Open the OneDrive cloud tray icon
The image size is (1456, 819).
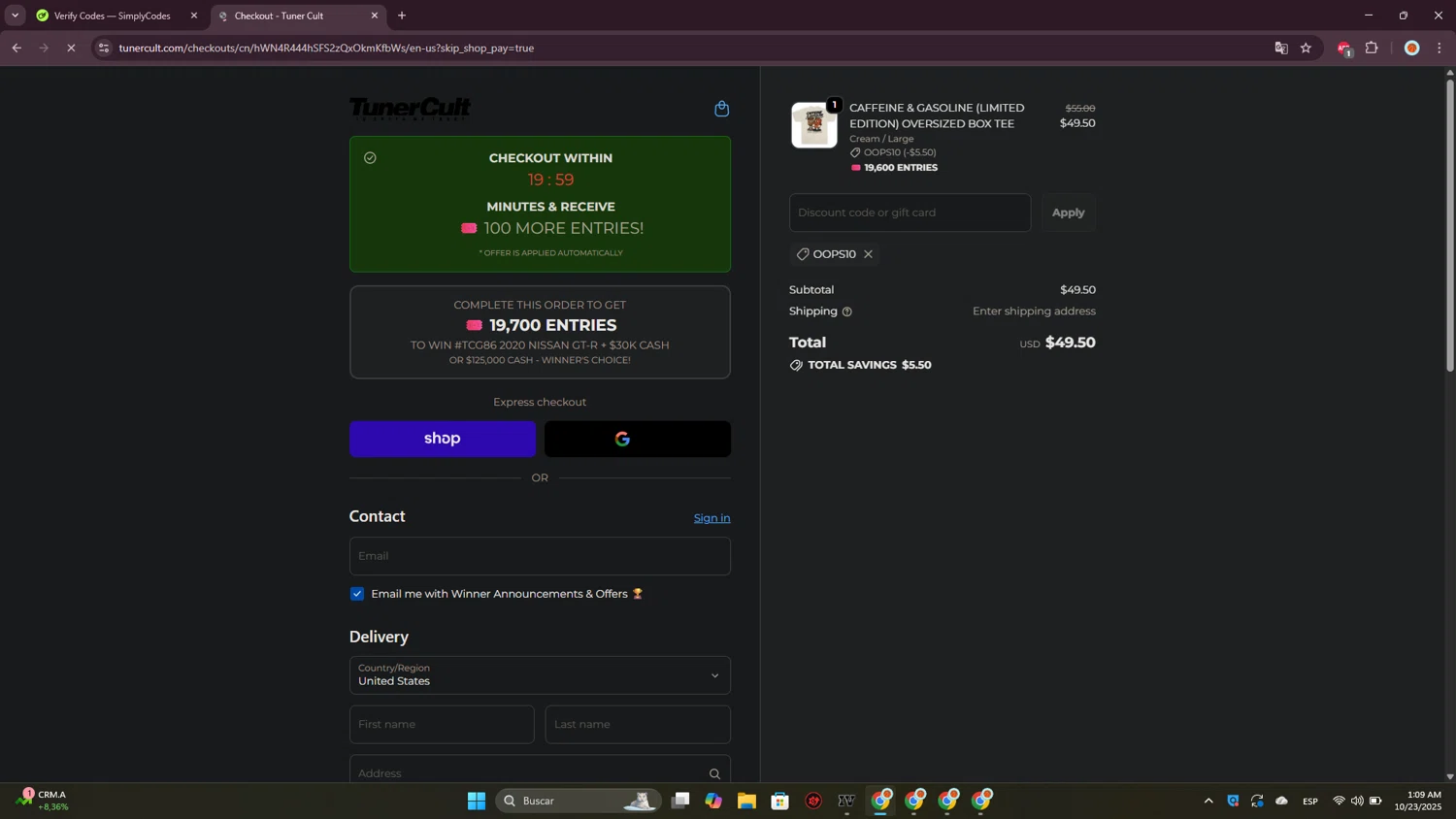coord(1282,801)
